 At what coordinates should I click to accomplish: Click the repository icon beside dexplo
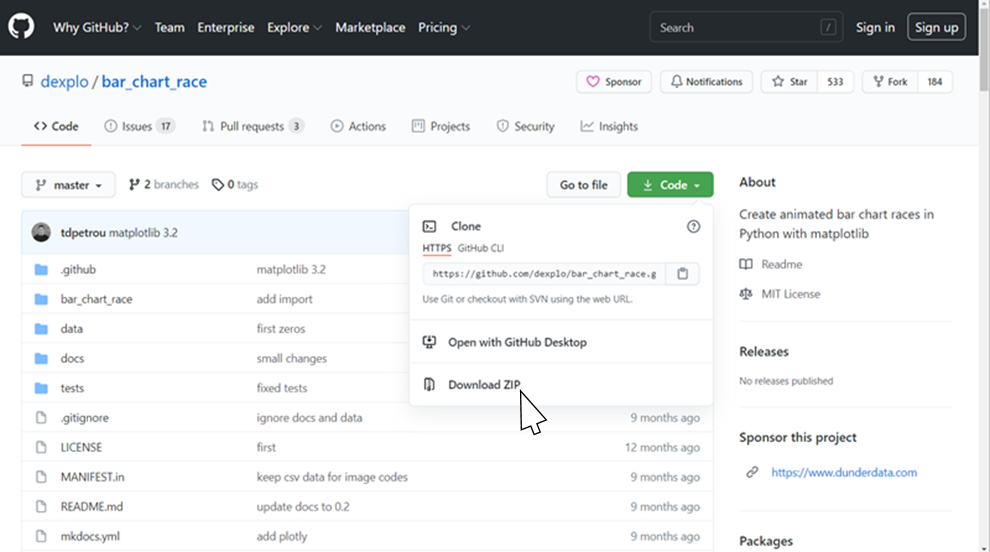coord(27,81)
